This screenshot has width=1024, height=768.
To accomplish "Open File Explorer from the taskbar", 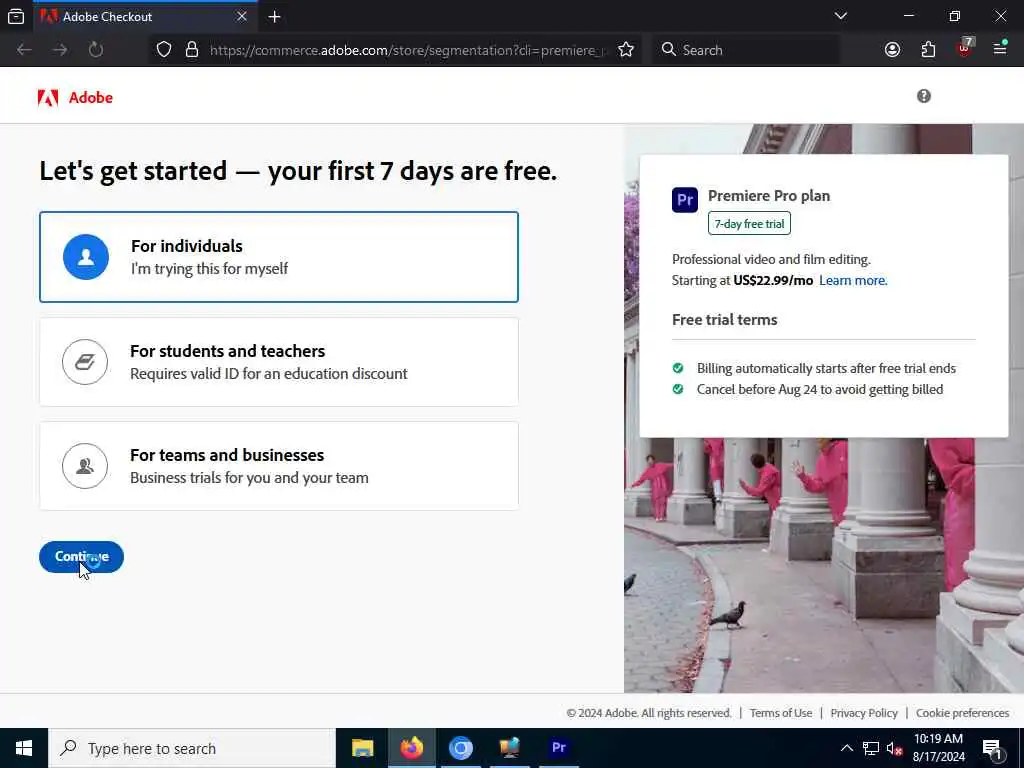I will pos(362,748).
